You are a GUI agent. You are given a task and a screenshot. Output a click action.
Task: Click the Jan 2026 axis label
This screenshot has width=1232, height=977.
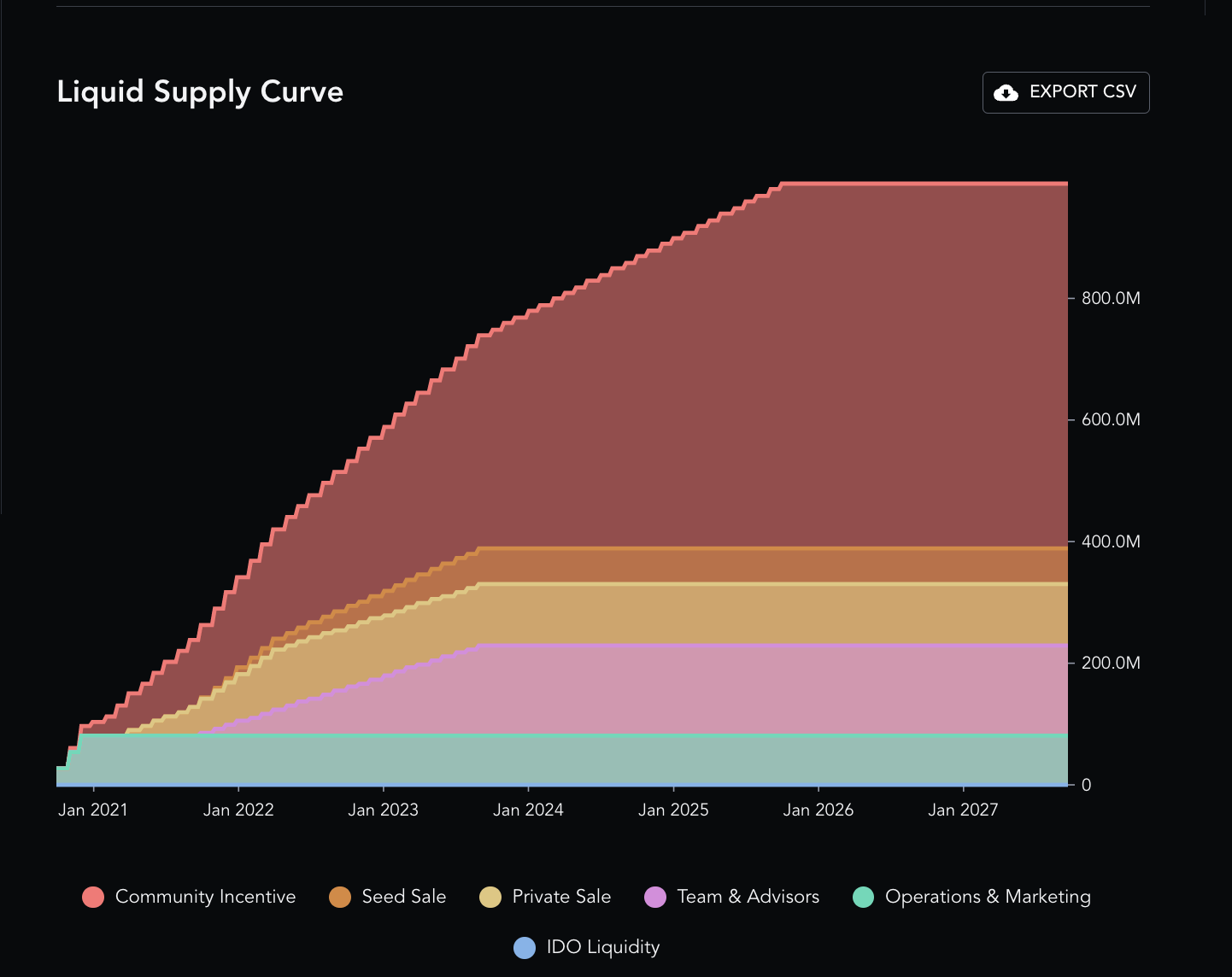(818, 810)
